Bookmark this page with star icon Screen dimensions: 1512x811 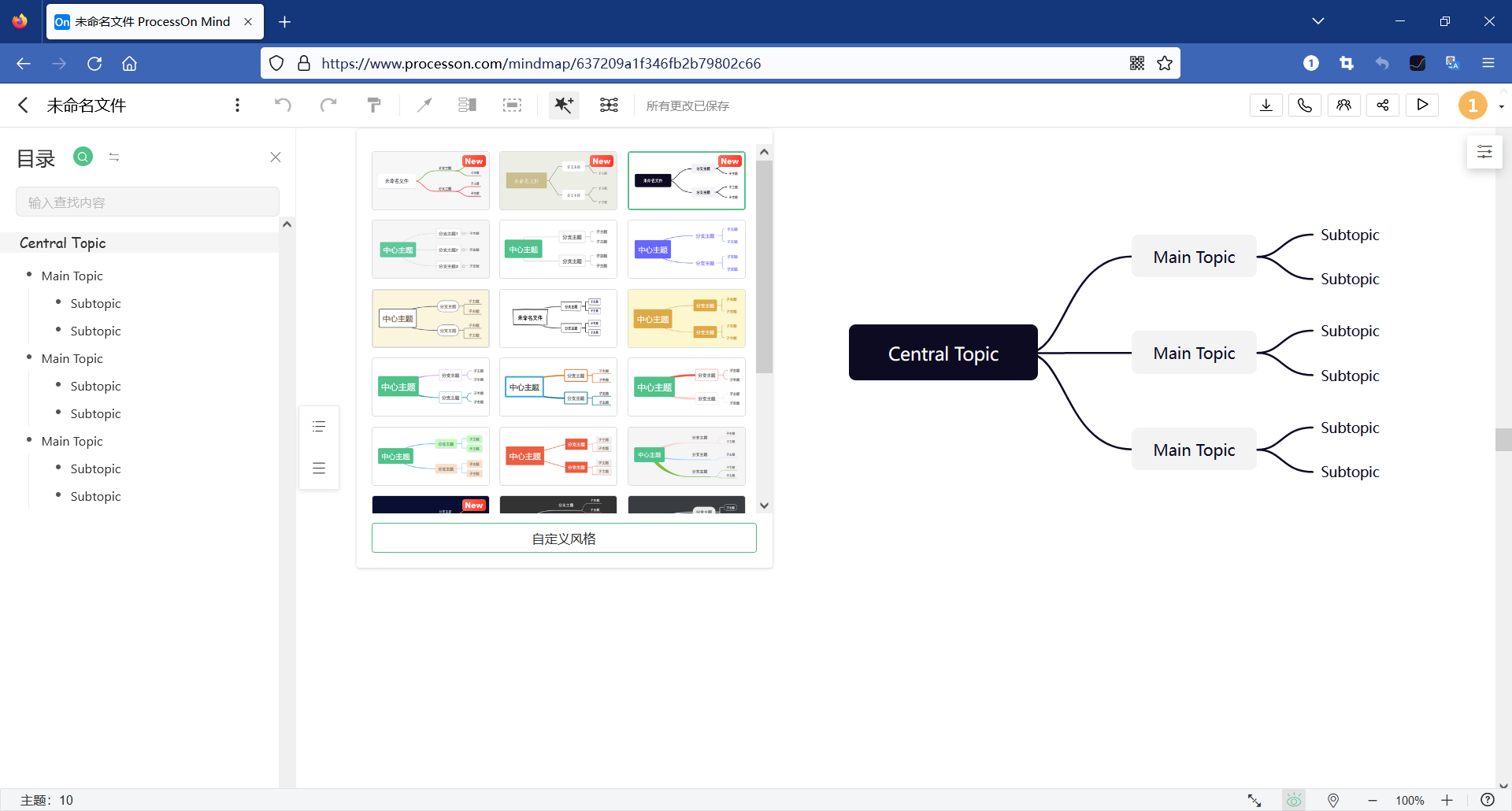pyautogui.click(x=1165, y=63)
